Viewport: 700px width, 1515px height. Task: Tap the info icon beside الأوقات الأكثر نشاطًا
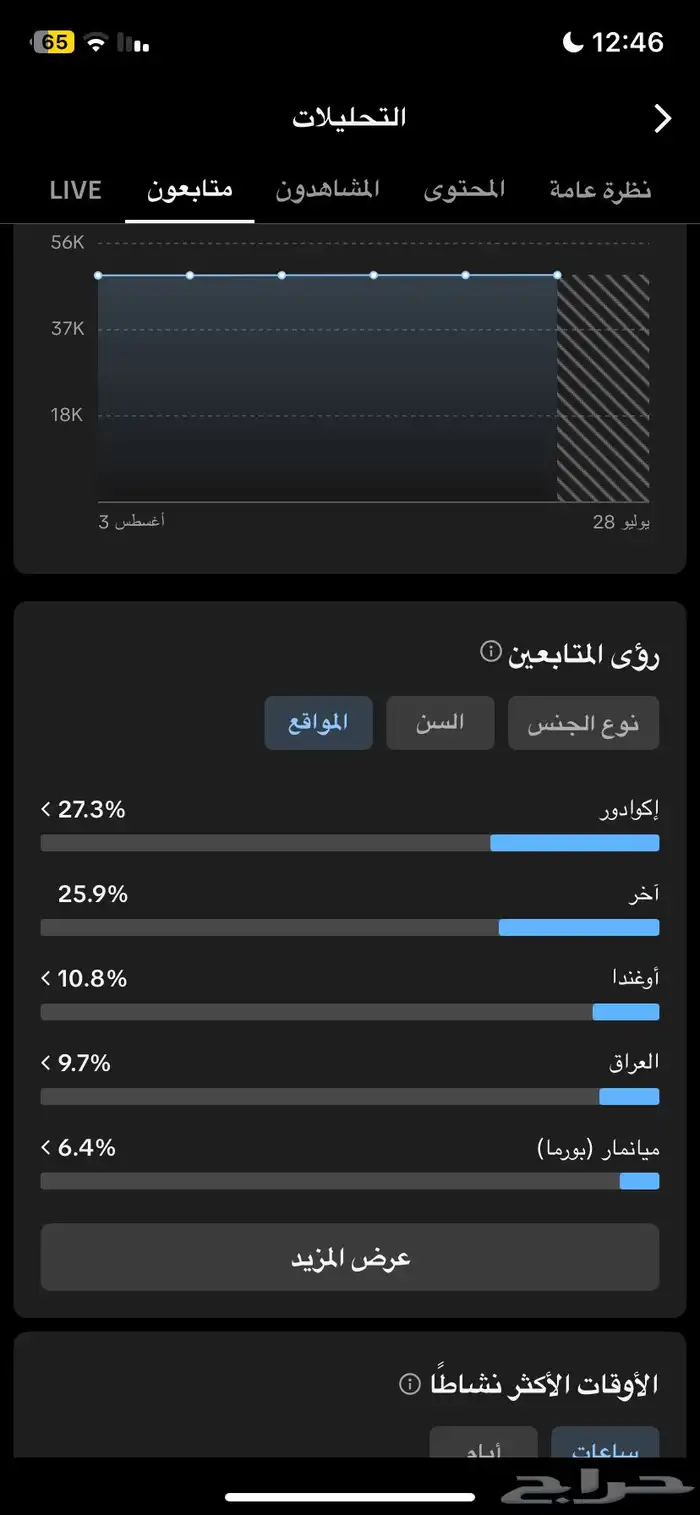click(x=409, y=1384)
